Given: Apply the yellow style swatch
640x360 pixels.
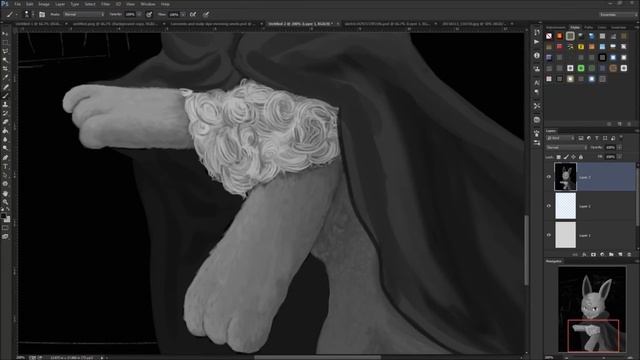Looking at the screenshot, I should pos(581,47).
